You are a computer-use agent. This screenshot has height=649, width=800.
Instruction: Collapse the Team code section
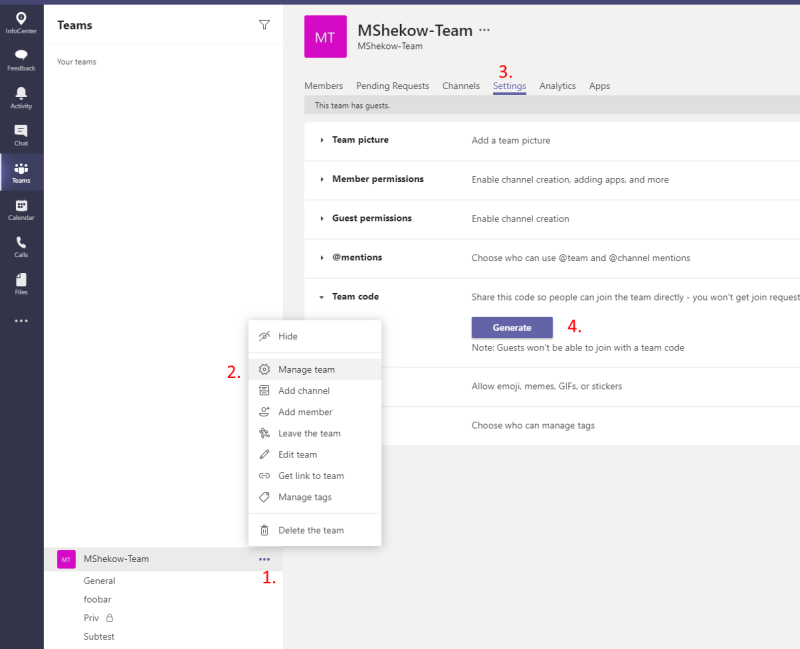[321, 297]
